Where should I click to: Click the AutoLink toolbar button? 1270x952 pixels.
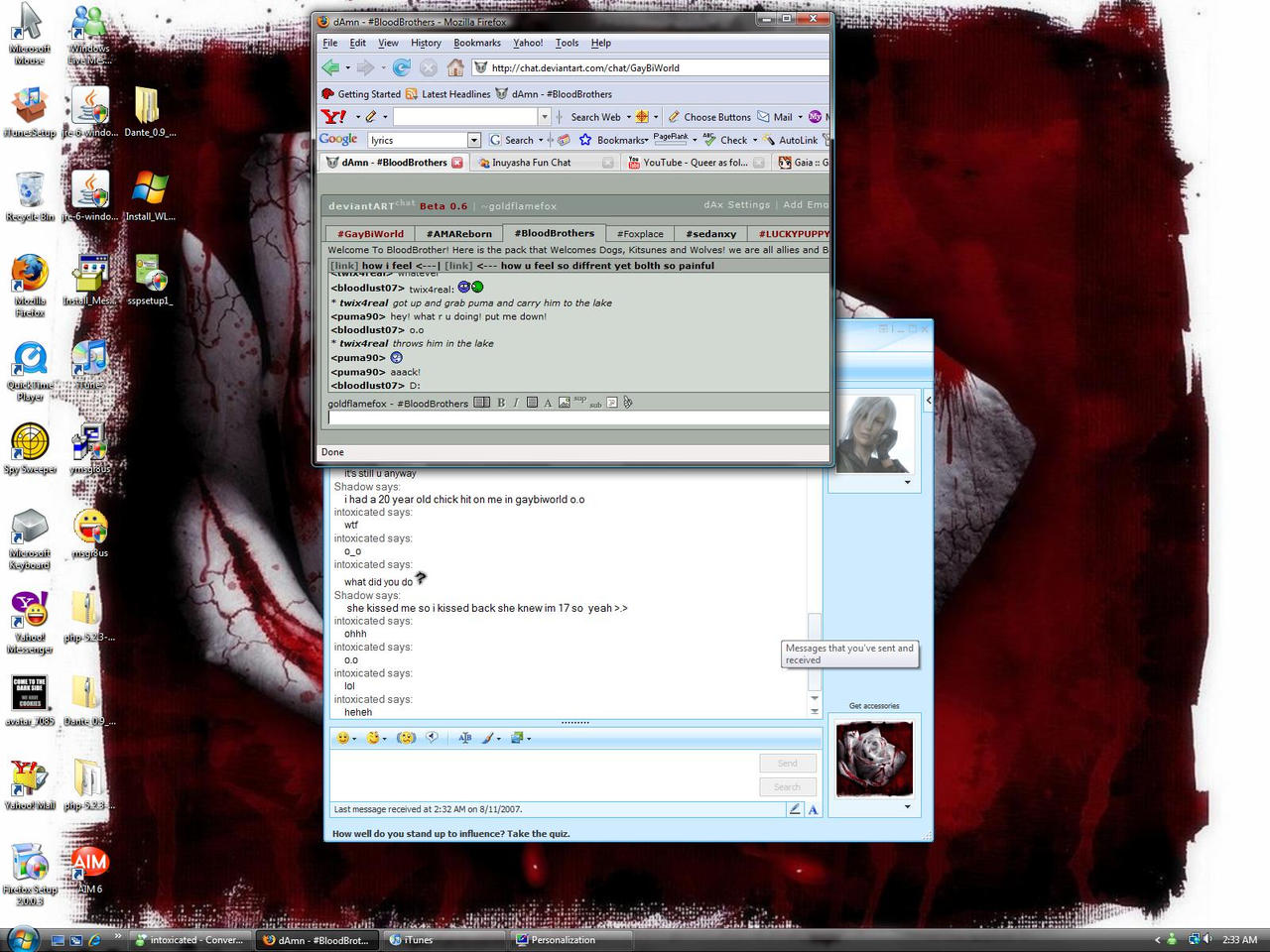pyautogui.click(x=791, y=140)
